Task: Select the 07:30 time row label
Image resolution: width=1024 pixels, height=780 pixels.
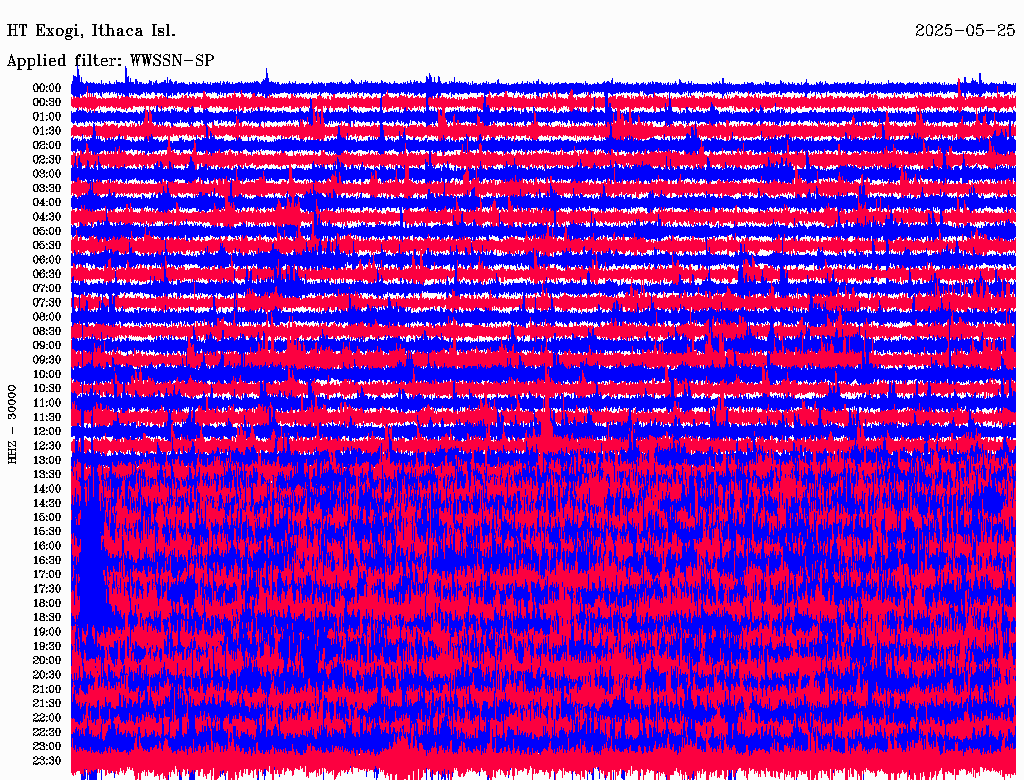Action: pyautogui.click(x=47, y=303)
